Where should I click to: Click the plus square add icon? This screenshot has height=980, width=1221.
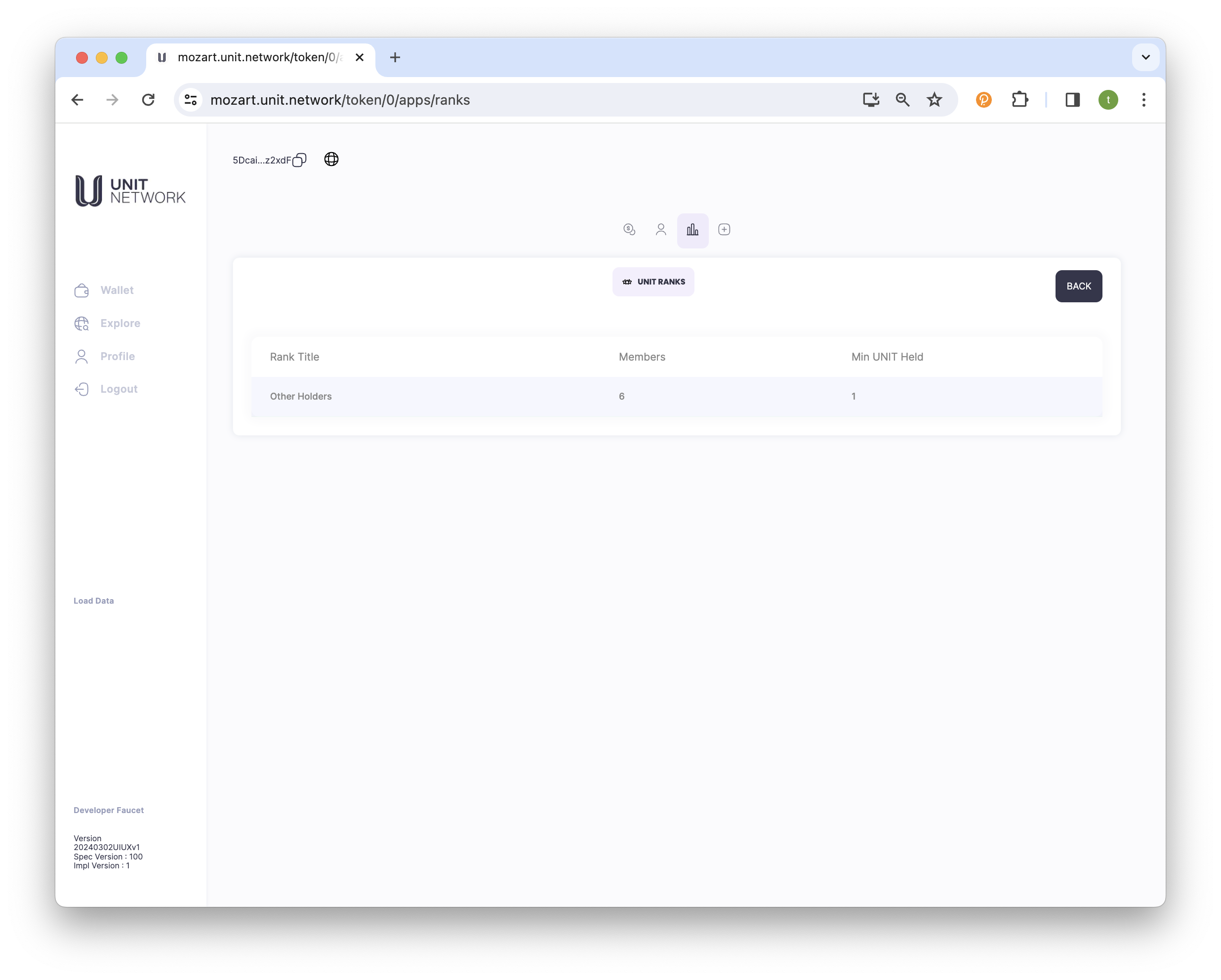click(x=724, y=229)
